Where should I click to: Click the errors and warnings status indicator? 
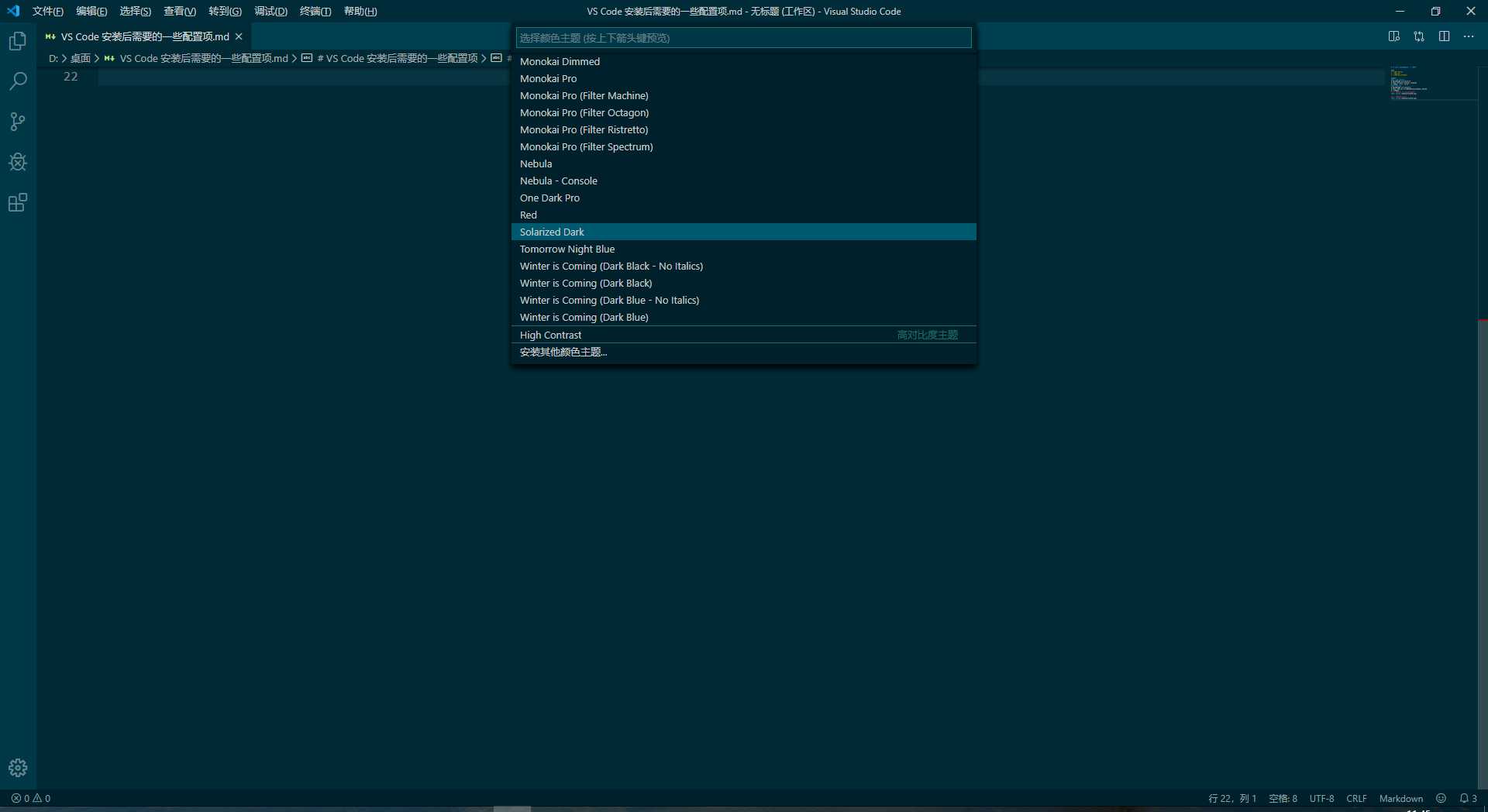(31, 798)
